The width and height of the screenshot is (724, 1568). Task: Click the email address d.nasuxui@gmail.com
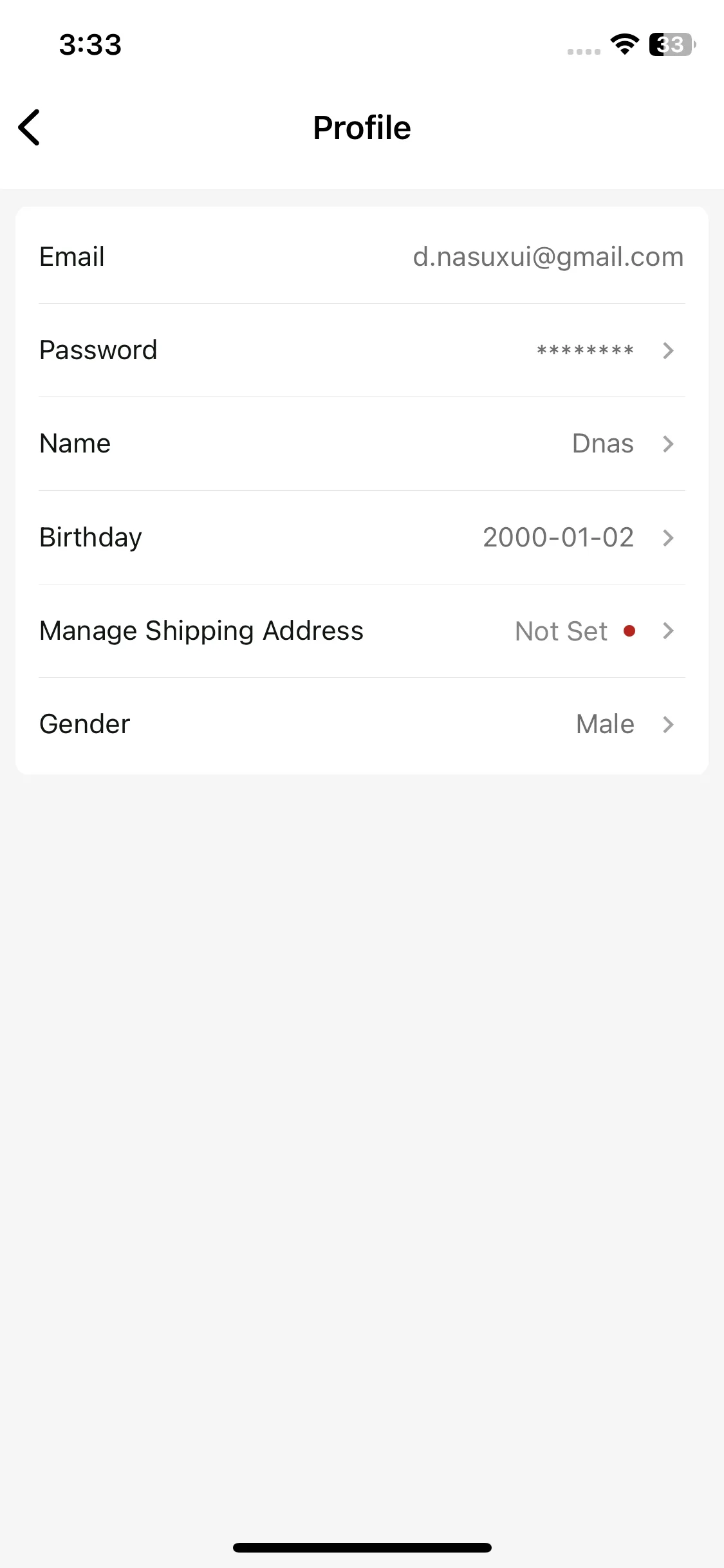point(548,257)
